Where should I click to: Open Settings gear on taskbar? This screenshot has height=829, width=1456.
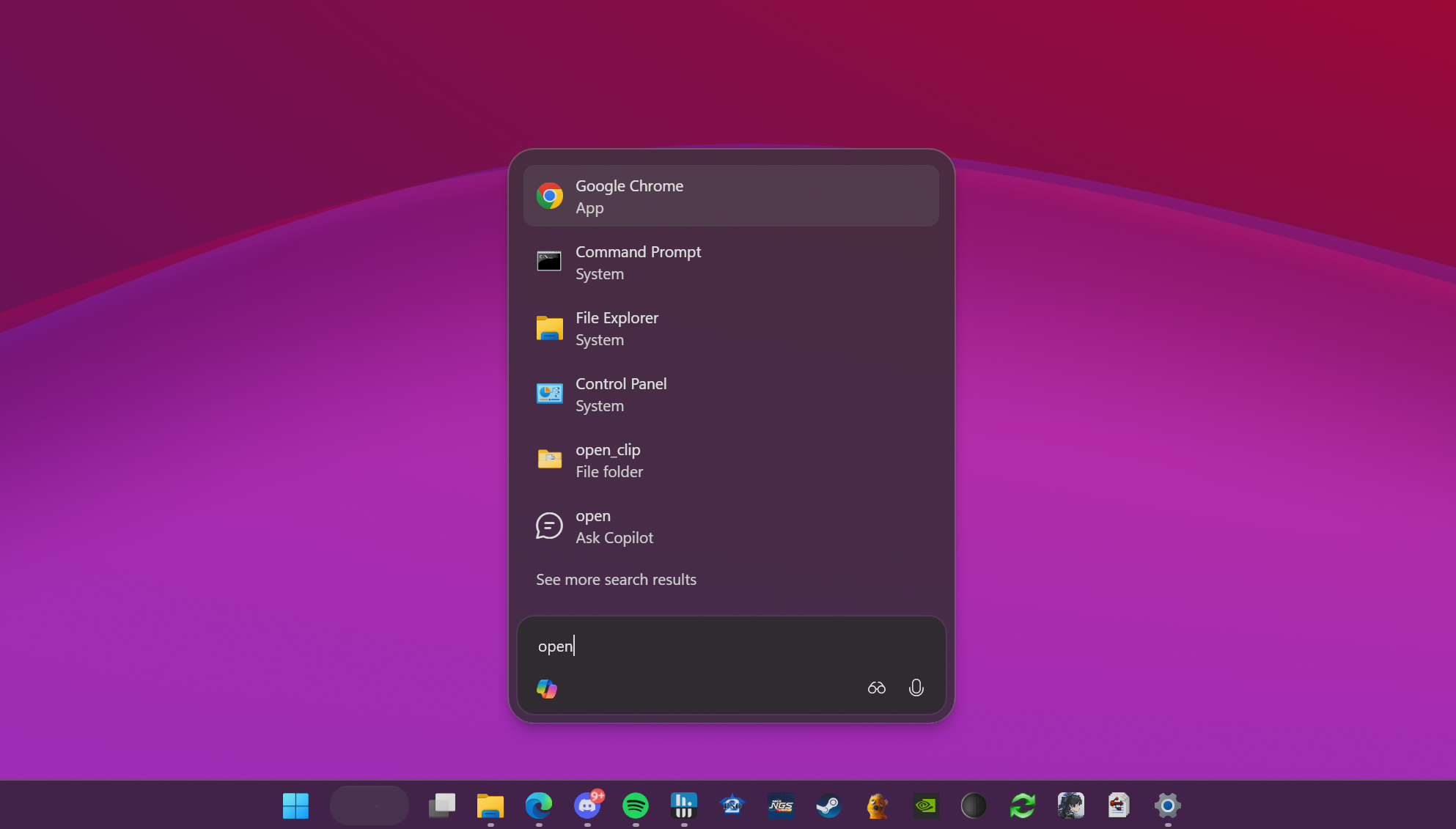[x=1167, y=806]
